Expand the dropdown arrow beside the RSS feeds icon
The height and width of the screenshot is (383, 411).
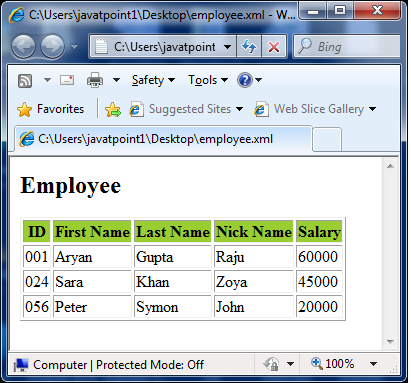tap(47, 80)
